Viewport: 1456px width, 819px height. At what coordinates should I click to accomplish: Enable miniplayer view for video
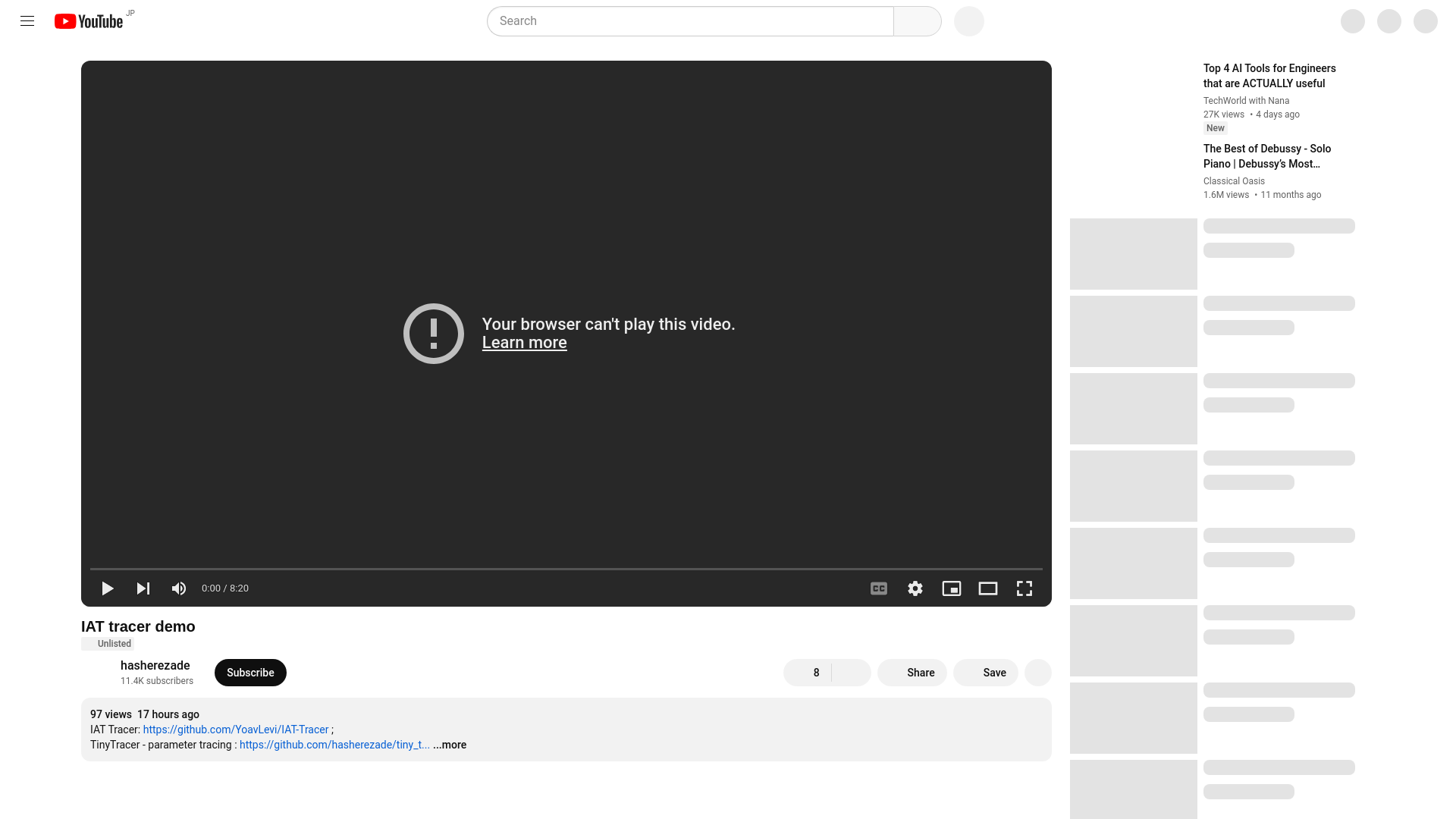coord(952,588)
